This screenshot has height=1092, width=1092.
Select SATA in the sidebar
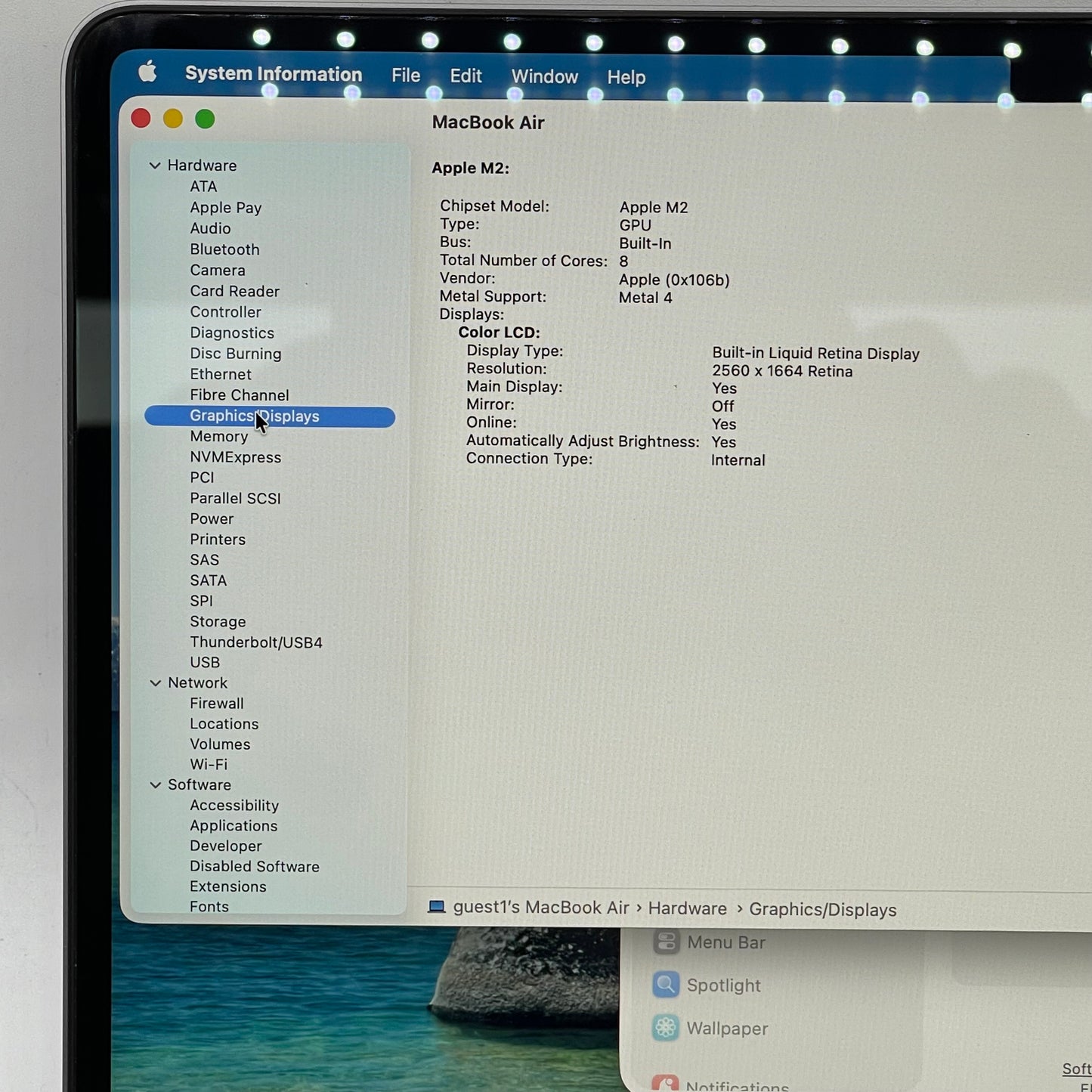point(209,580)
